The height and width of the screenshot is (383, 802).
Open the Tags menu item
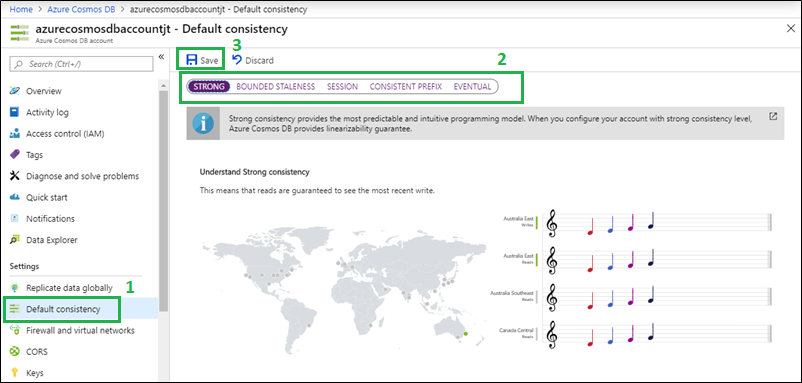(x=34, y=155)
